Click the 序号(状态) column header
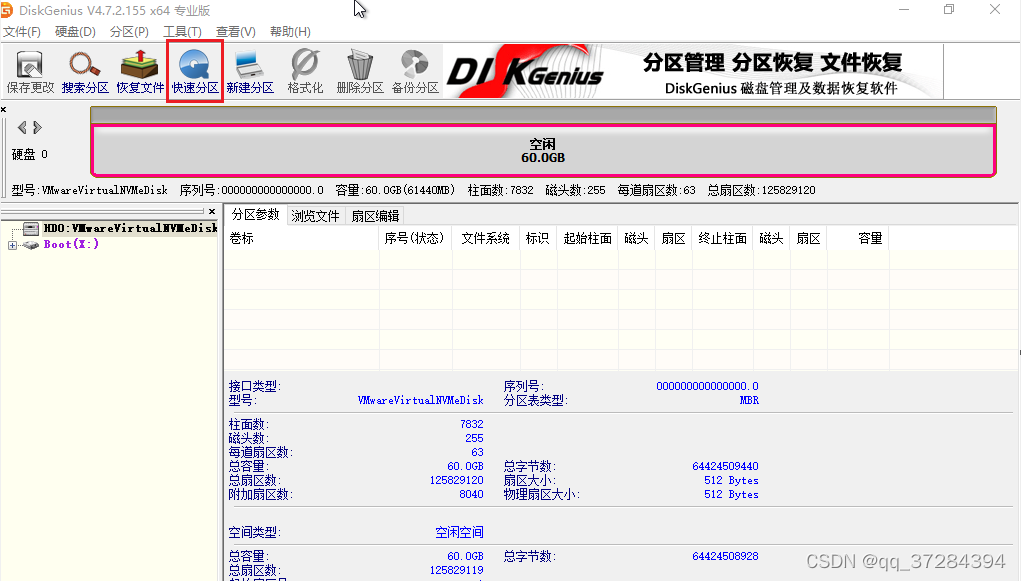1021x581 pixels. coord(414,238)
